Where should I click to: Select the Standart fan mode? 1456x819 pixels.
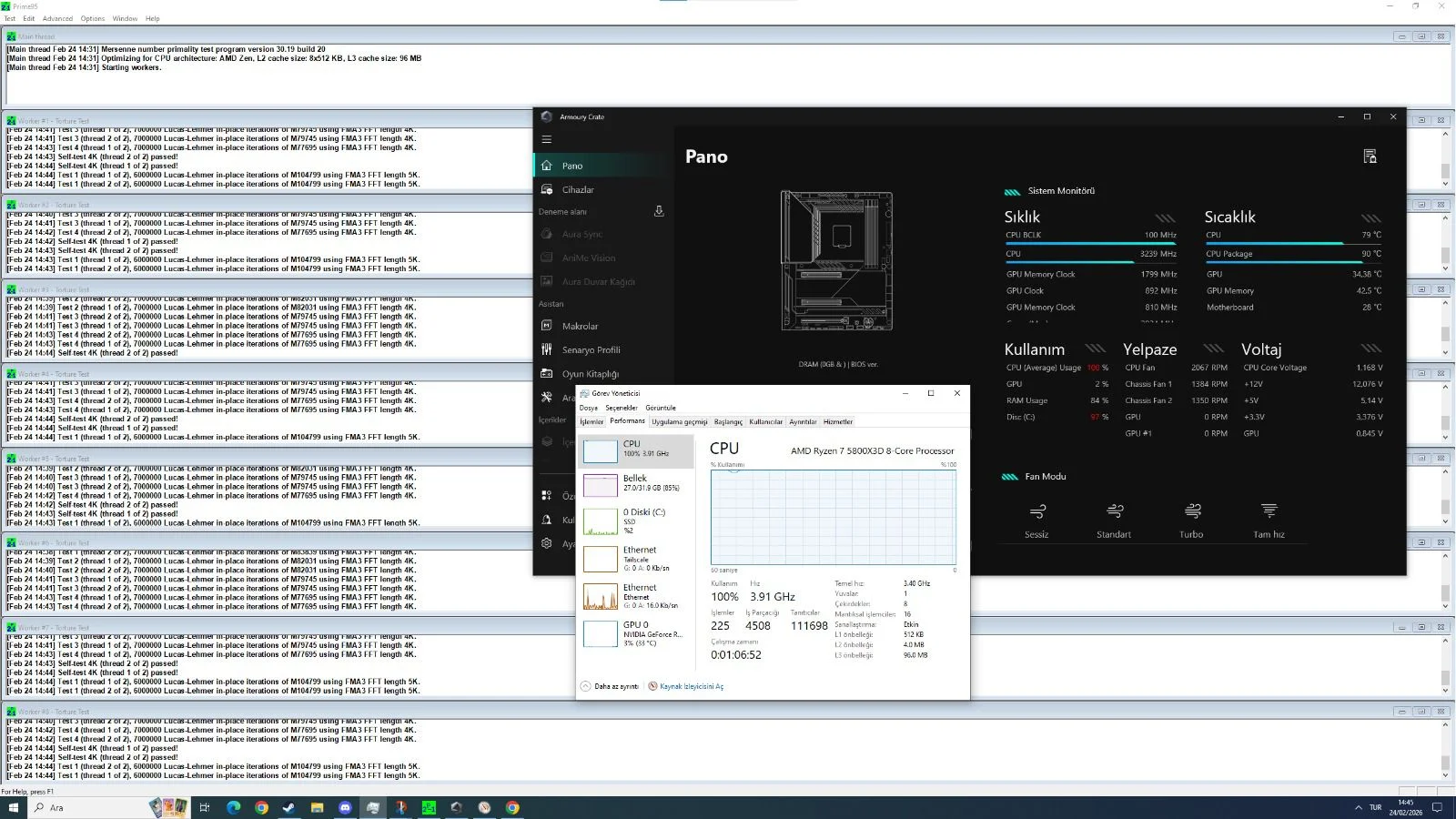pyautogui.click(x=1114, y=520)
